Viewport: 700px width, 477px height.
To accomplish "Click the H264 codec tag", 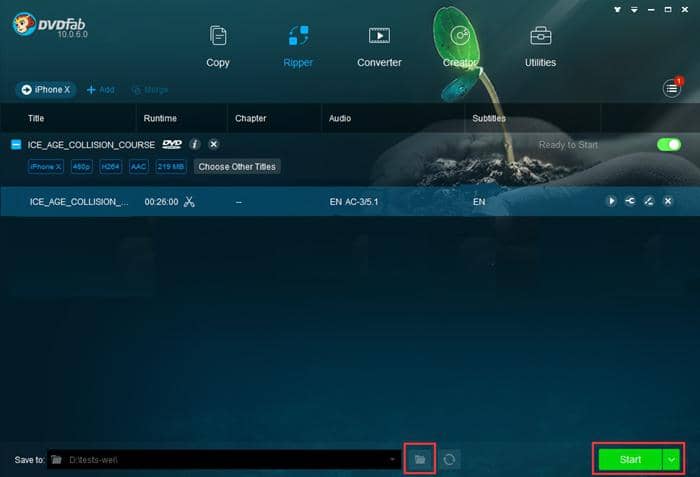I will (x=111, y=167).
